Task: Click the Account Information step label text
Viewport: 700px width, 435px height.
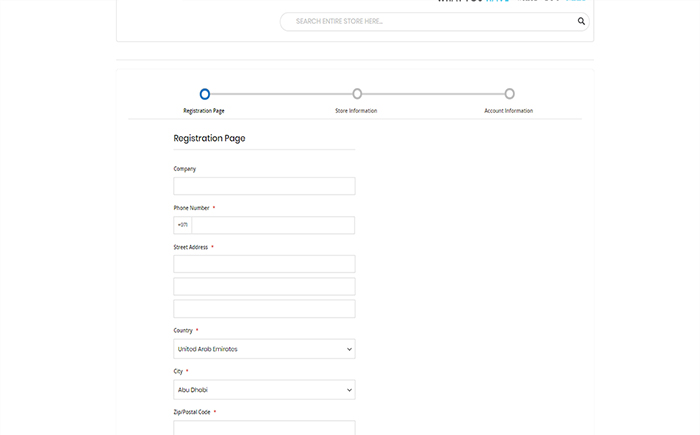Action: (508, 111)
